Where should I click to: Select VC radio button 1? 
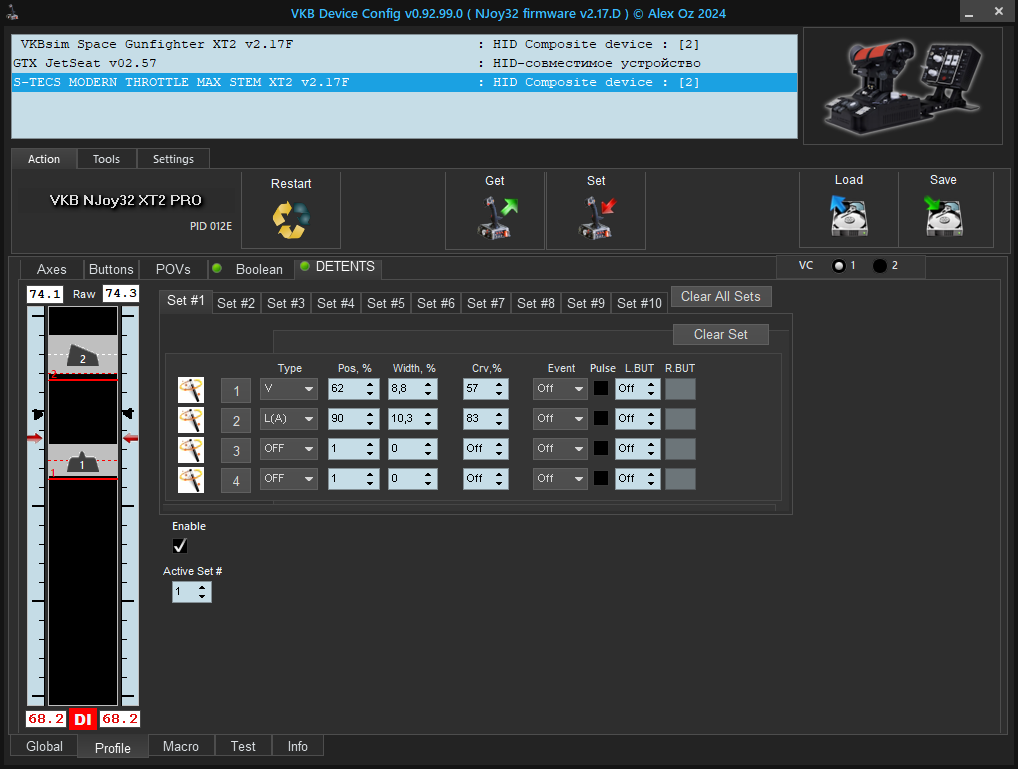pyautogui.click(x=839, y=266)
